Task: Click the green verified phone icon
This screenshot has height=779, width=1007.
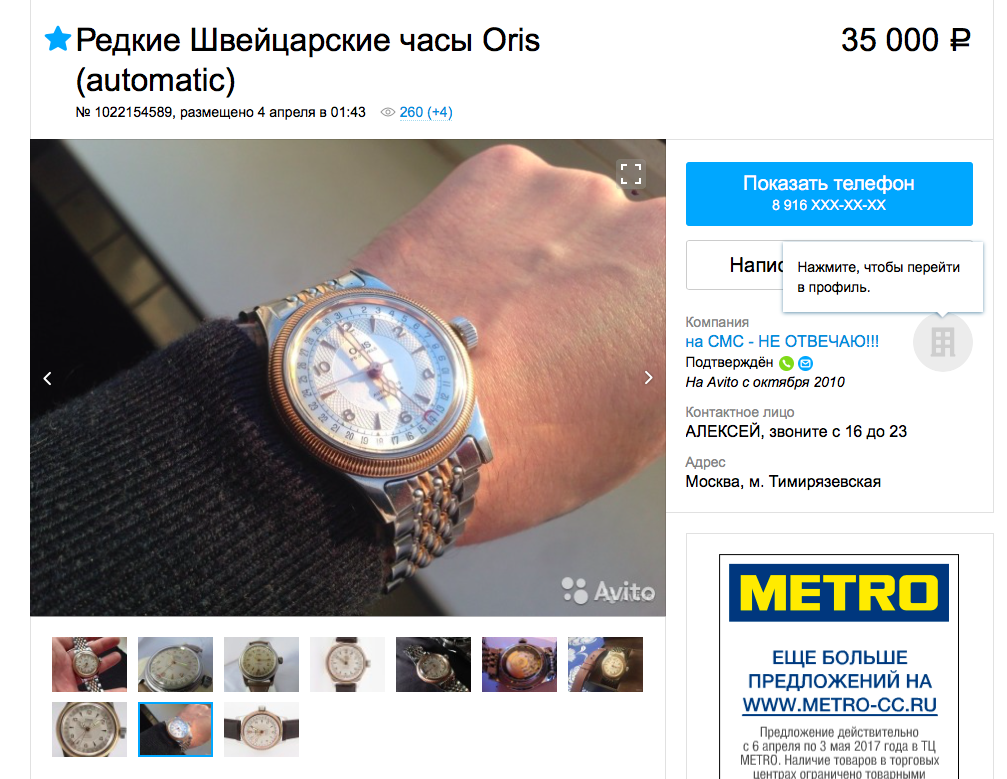Action: point(786,363)
